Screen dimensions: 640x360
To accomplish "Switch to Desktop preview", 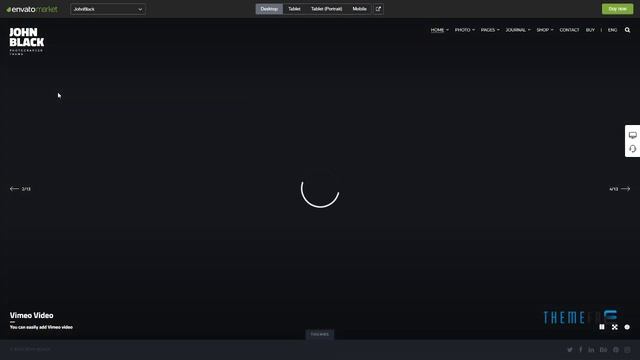I will click(269, 9).
